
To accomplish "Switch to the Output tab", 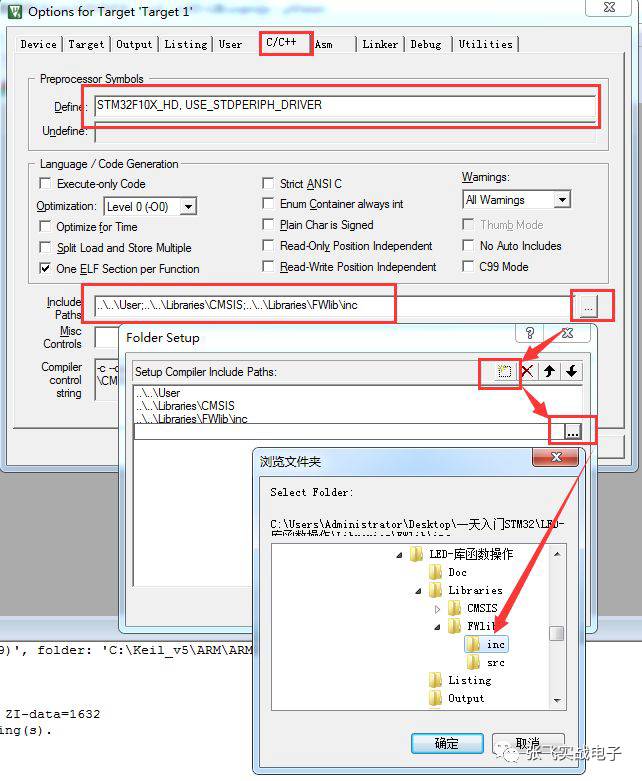I will (134, 44).
